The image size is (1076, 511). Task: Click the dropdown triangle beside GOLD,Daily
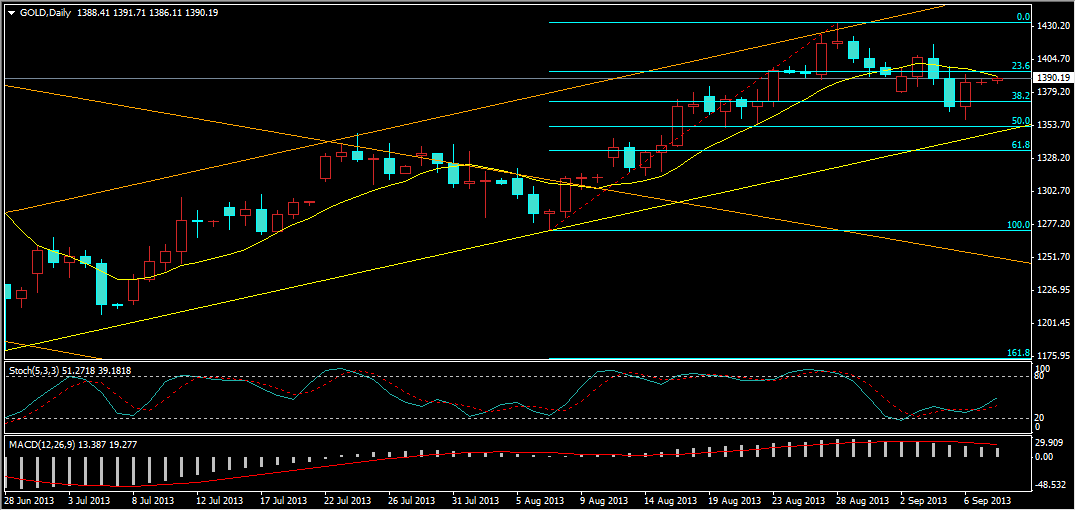[x=11, y=12]
